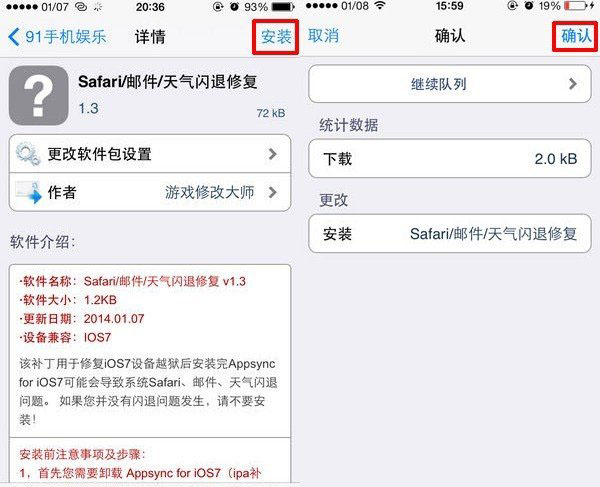This screenshot has width=600, height=487.
Task: Click the gear icon beside 更改软件包设置
Action: [28, 154]
